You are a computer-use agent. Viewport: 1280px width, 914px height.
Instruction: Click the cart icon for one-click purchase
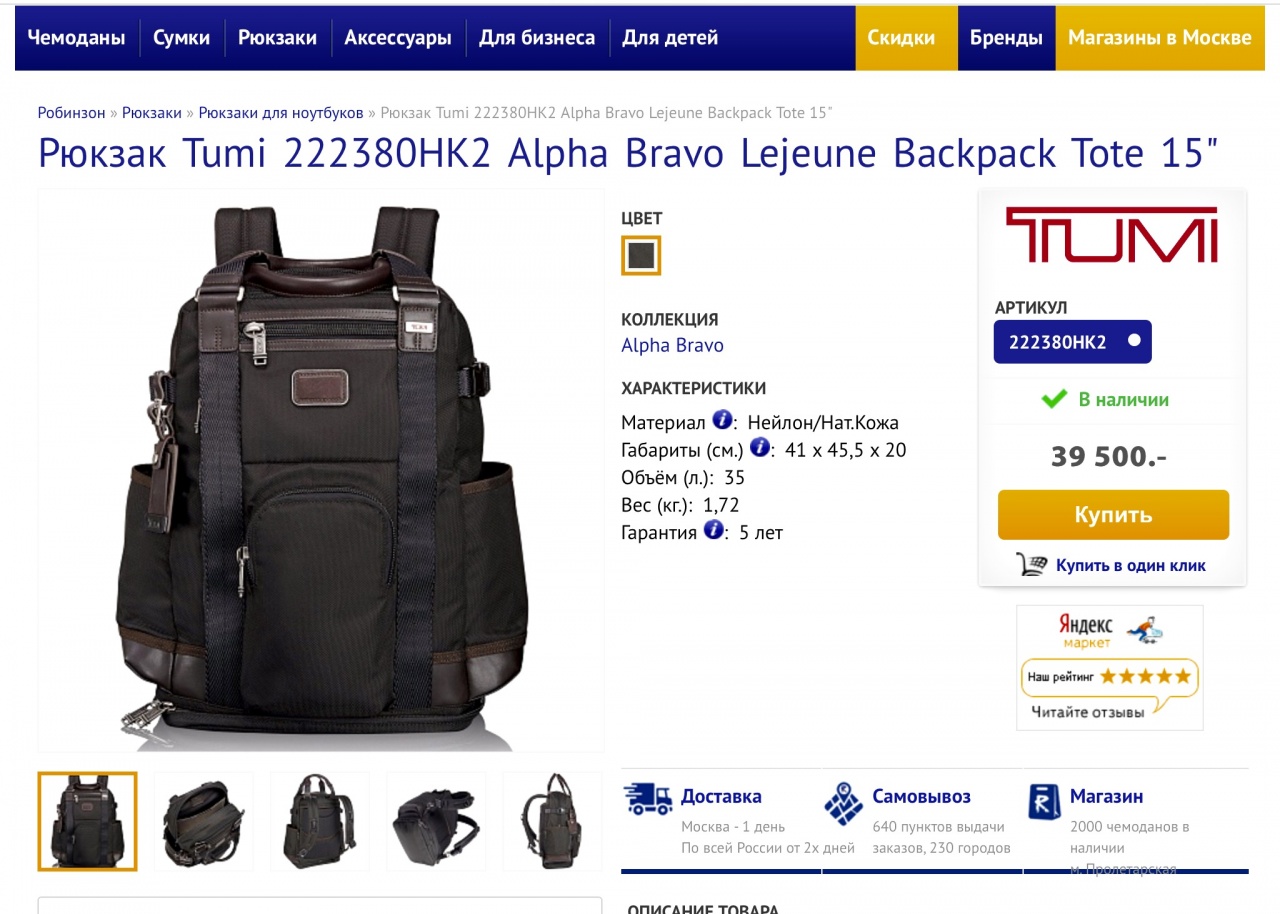coord(1031,565)
